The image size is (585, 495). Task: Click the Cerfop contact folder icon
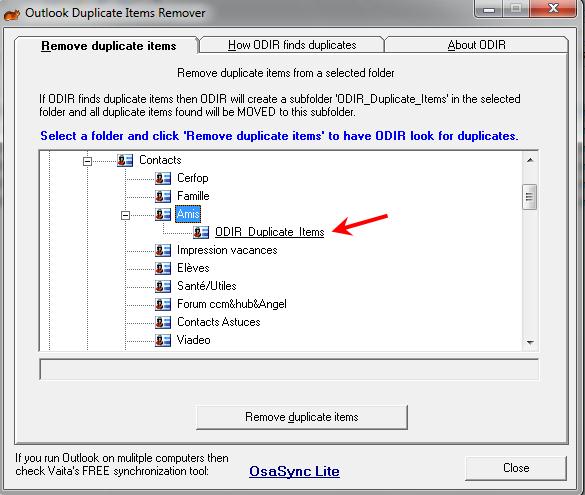click(x=163, y=178)
